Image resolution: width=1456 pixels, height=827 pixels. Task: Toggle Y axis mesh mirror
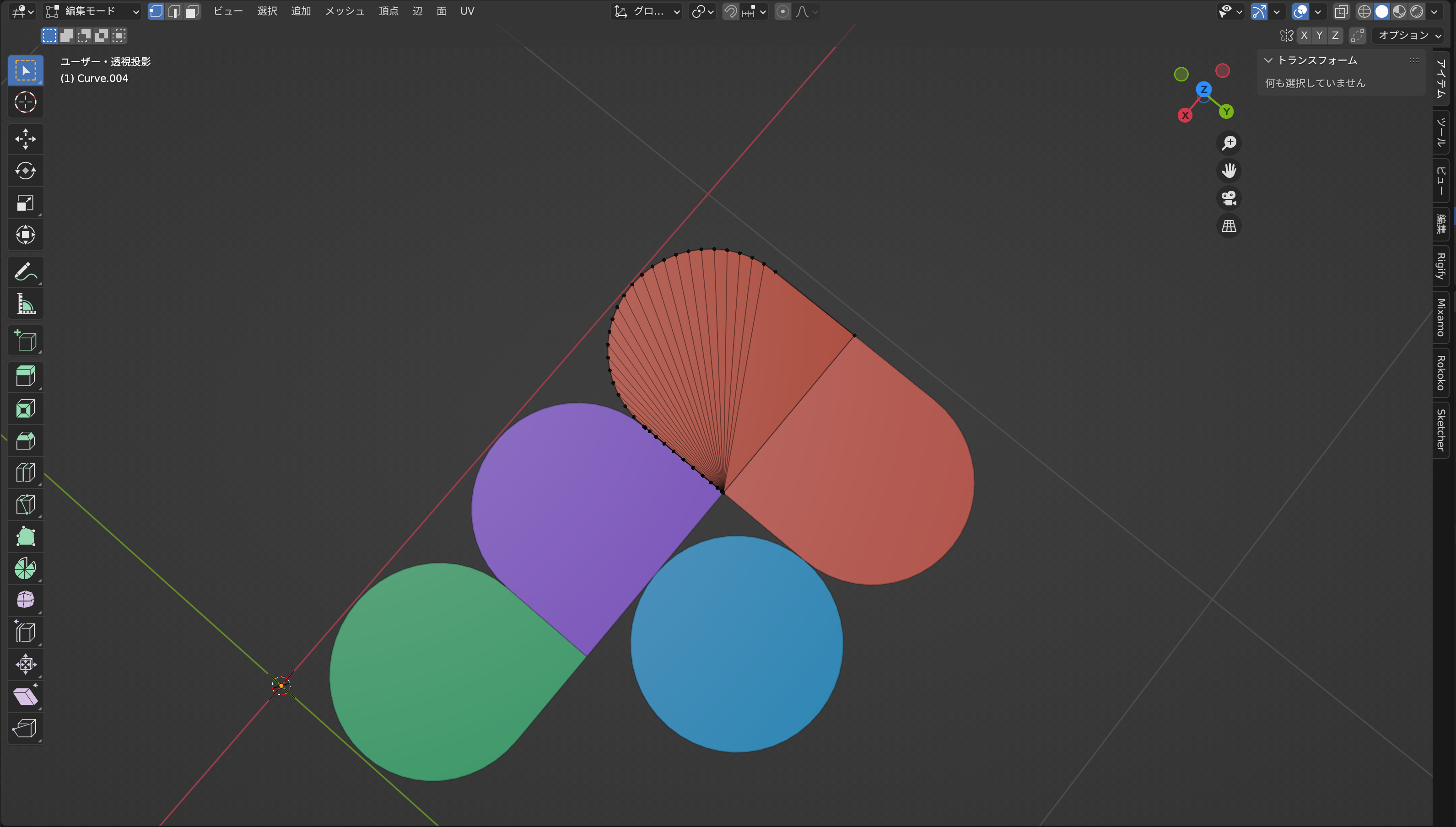1320,35
